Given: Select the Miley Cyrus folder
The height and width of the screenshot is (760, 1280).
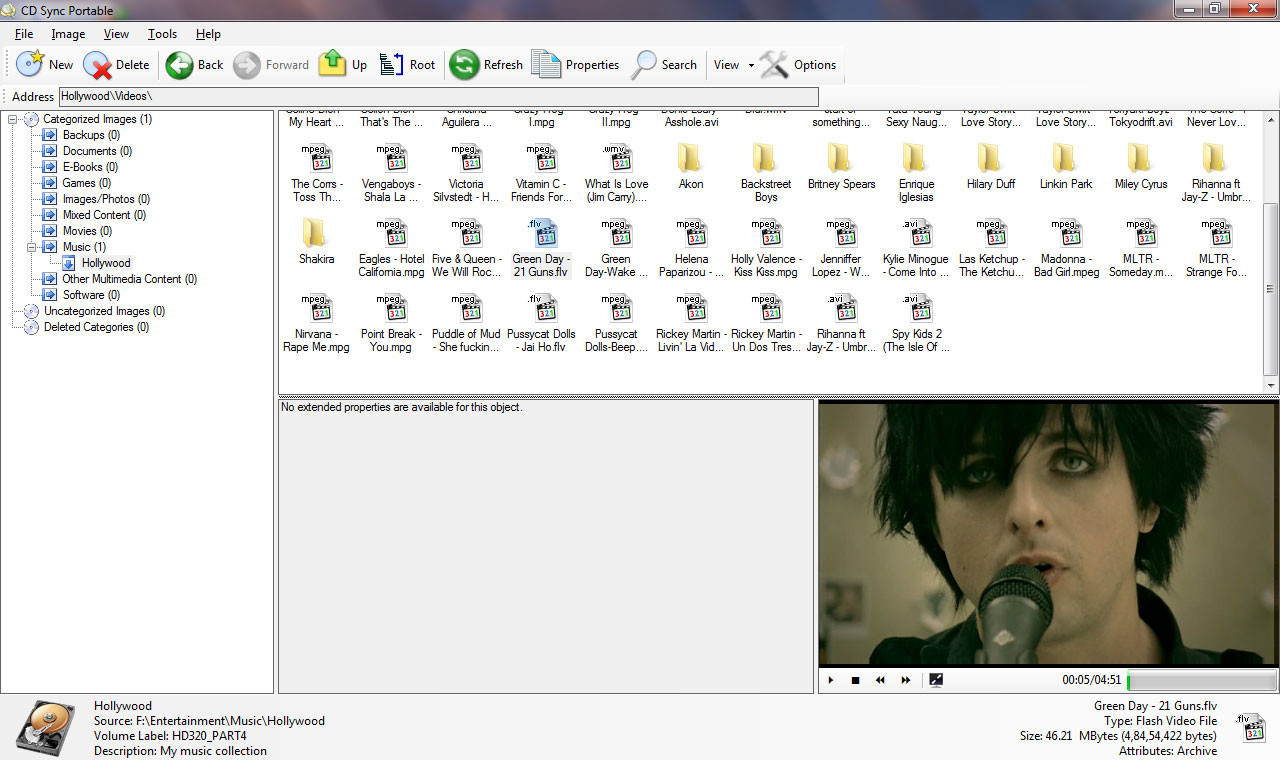Looking at the screenshot, I should tap(1140, 166).
